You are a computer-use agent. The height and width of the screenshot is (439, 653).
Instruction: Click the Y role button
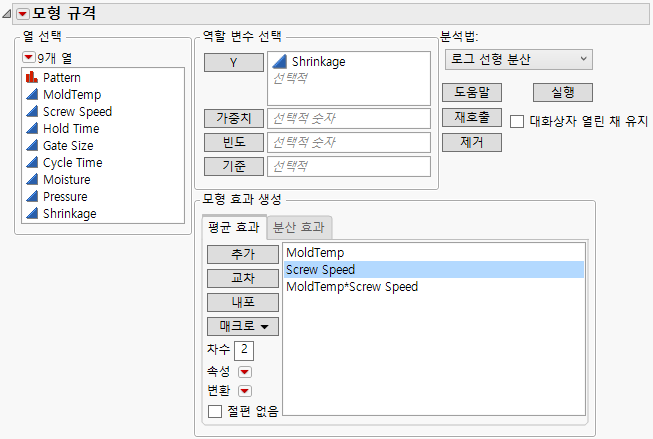coord(234,62)
